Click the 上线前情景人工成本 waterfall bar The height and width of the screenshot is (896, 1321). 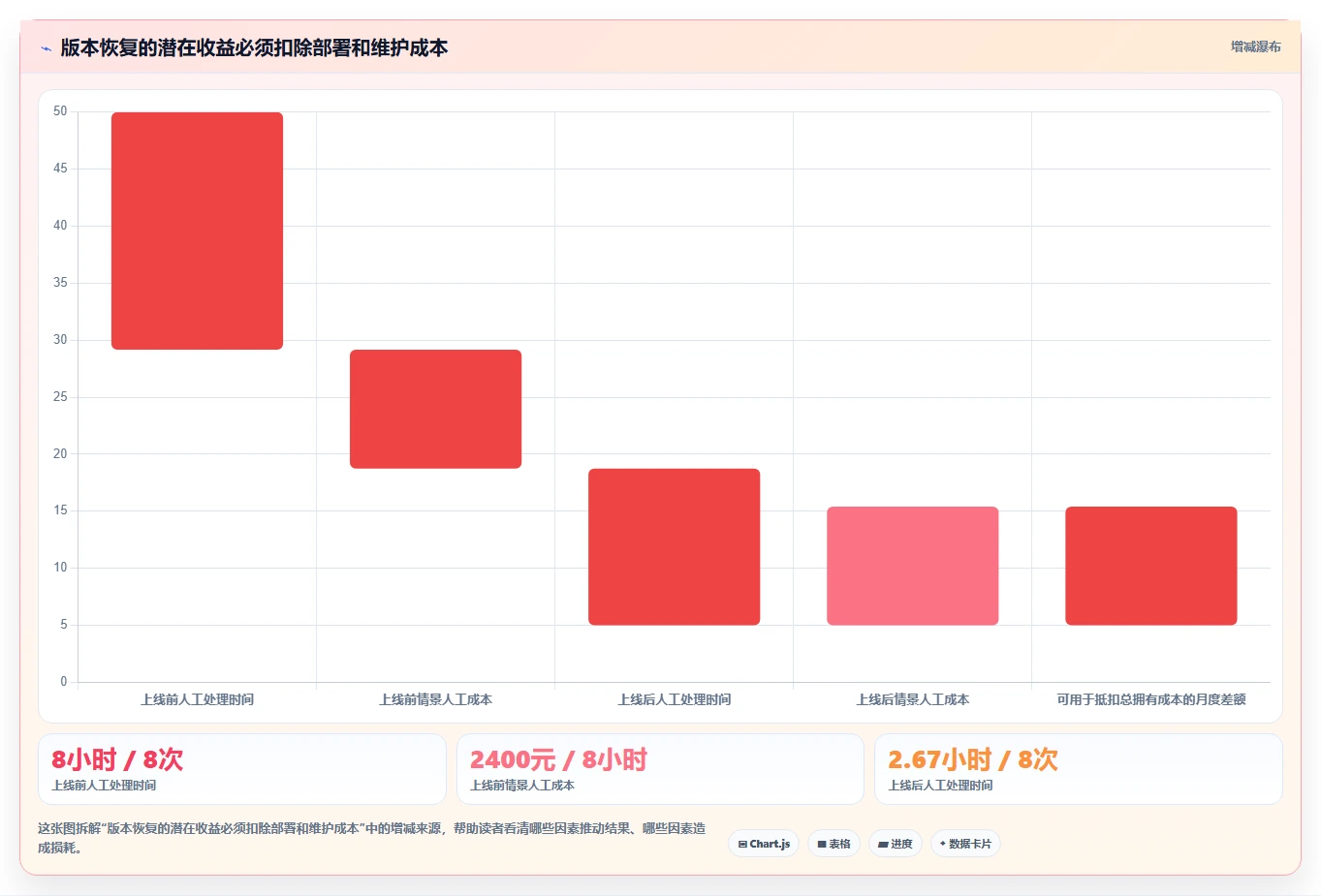436,409
